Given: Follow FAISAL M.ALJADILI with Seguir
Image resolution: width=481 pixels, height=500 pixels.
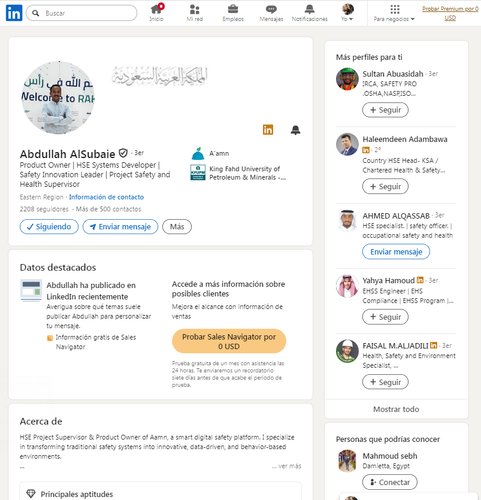Looking at the screenshot, I should tap(385, 382).
